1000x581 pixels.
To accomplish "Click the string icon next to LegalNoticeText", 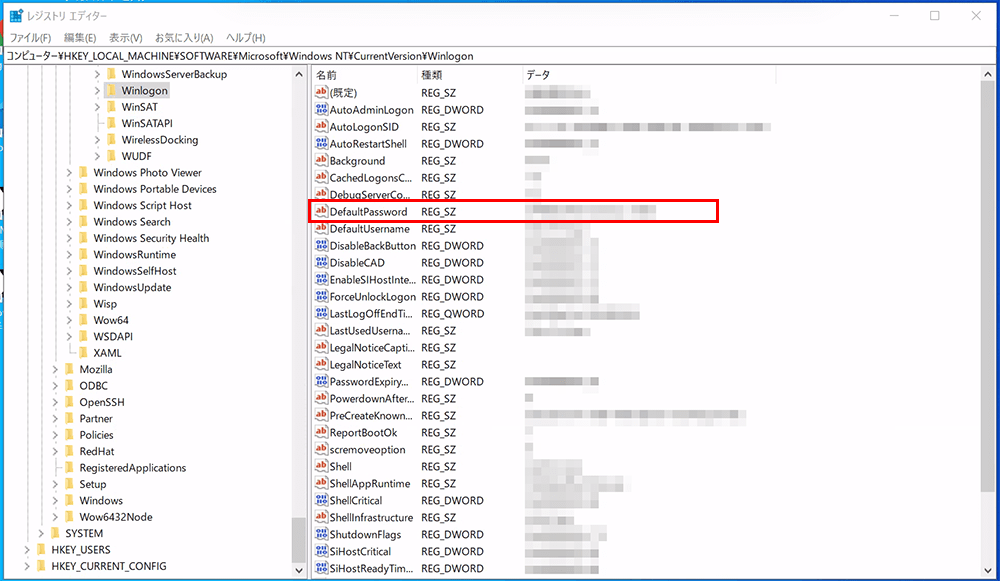I will [x=322, y=364].
